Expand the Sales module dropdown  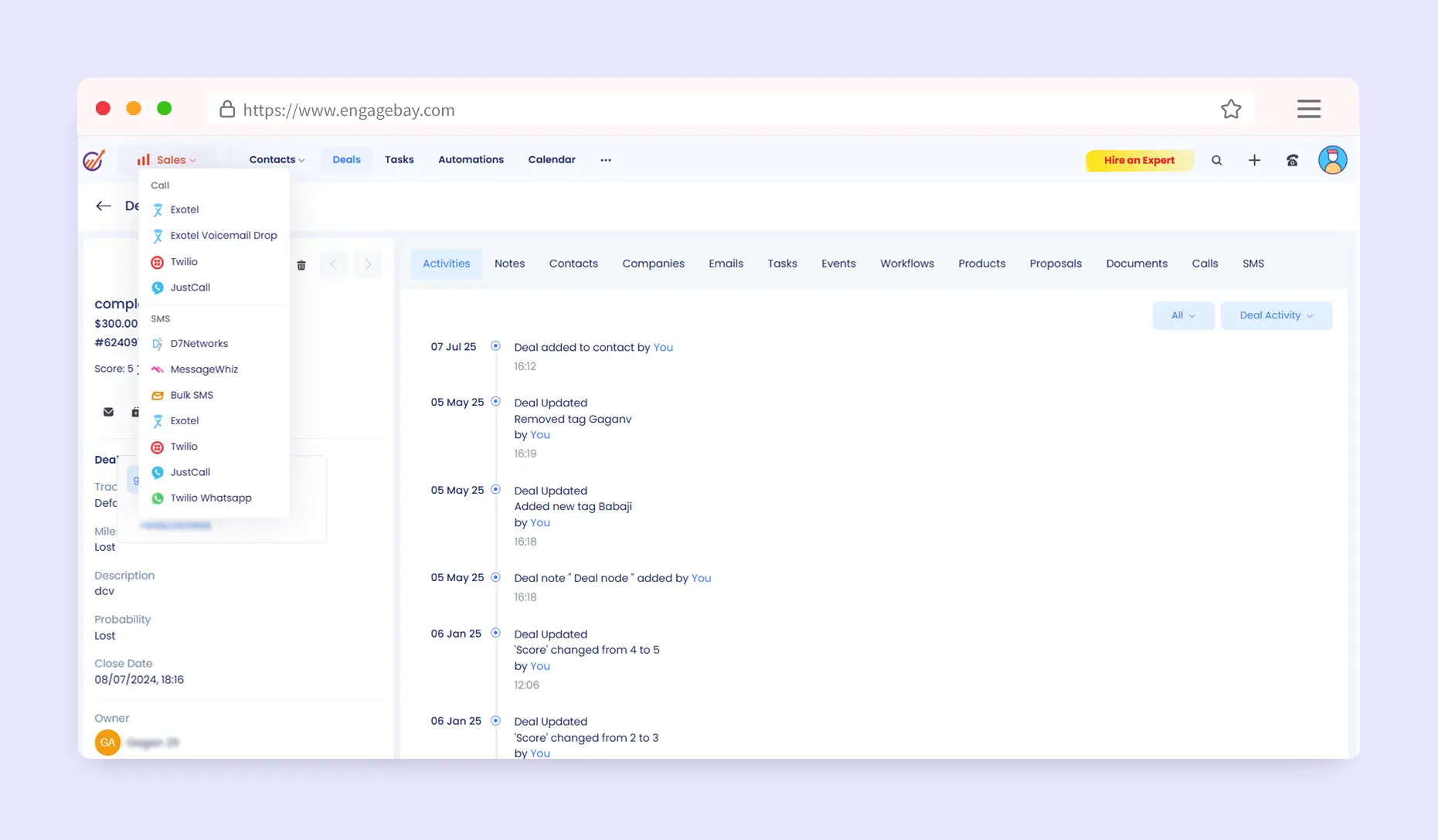coord(167,160)
